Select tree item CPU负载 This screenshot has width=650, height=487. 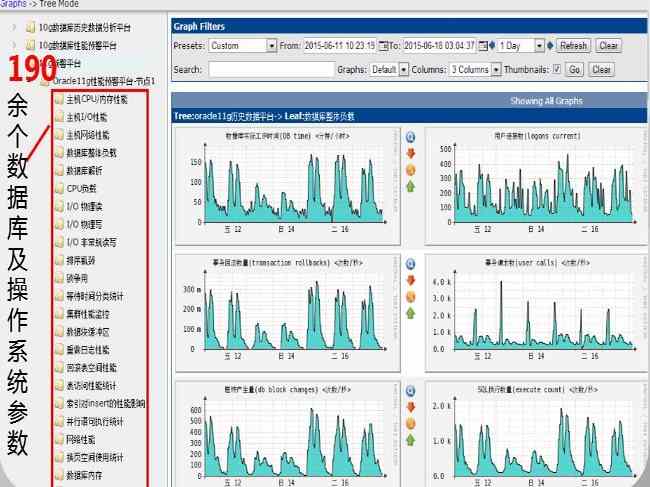click(x=81, y=189)
